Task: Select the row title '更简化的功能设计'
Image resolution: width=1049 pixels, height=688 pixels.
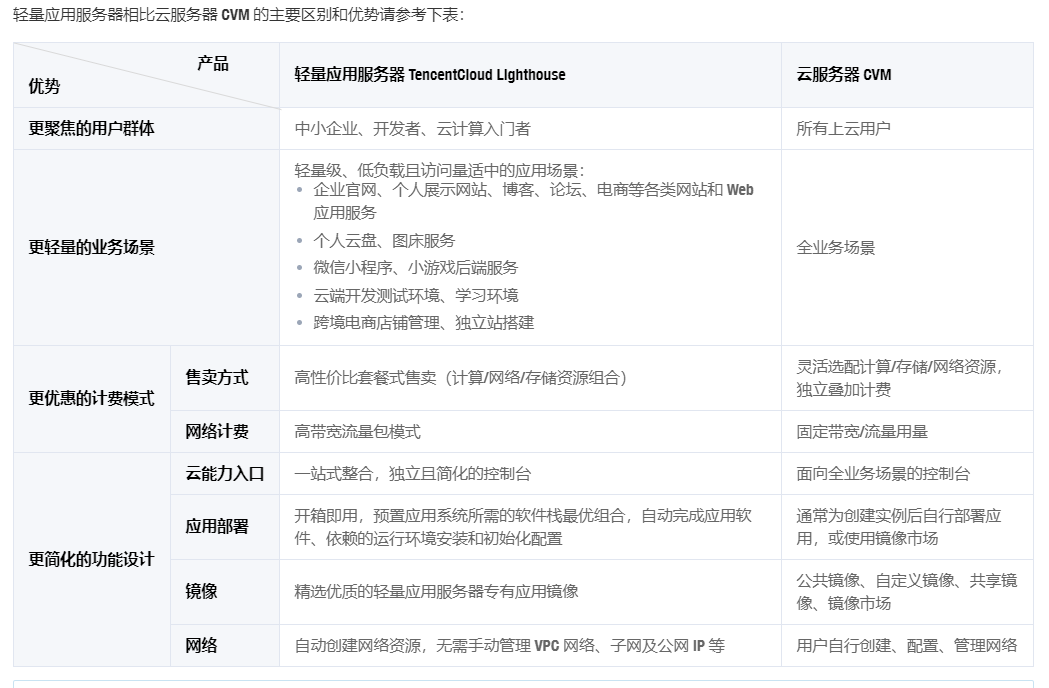Action: point(91,560)
